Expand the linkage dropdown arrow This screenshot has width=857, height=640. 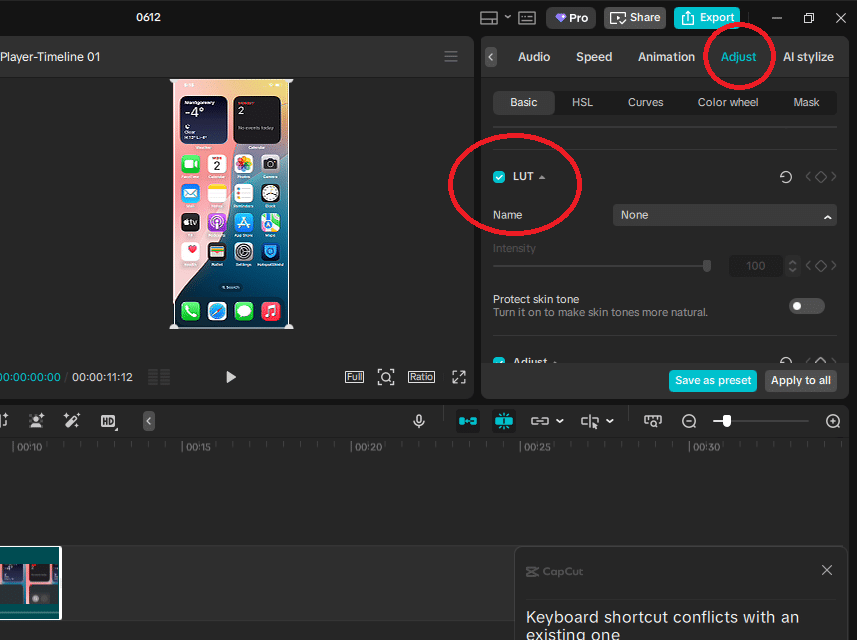560,421
